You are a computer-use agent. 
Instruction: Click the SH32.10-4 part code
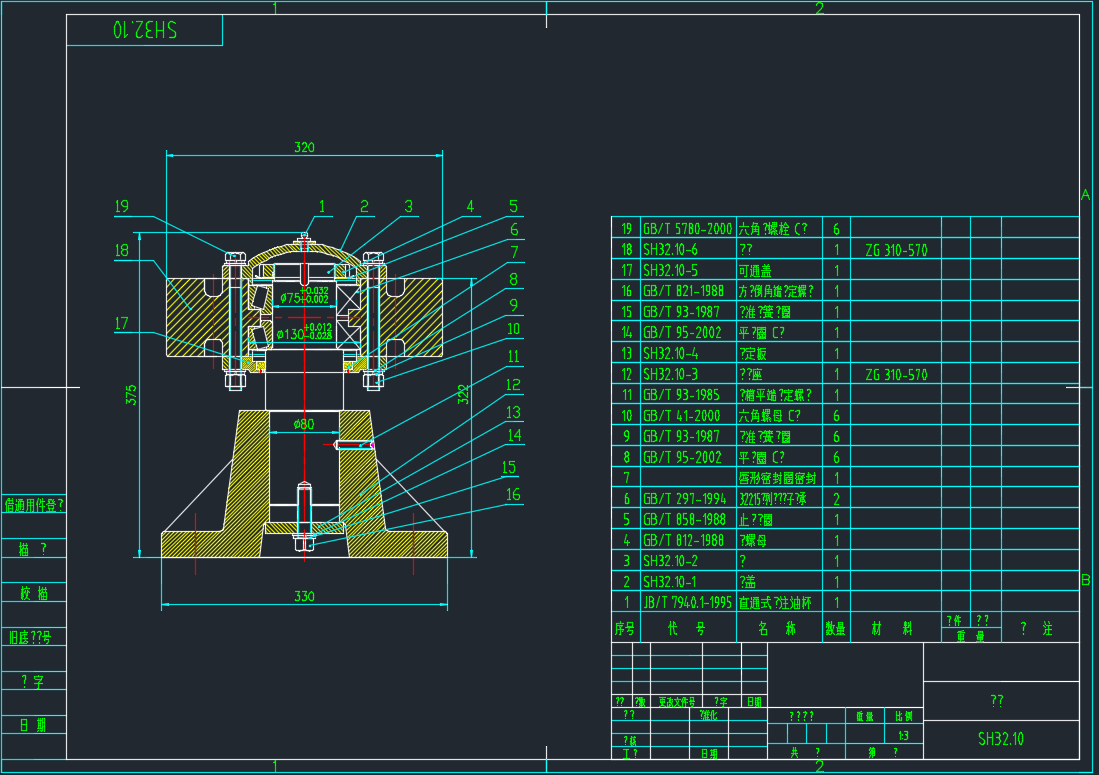[671, 353]
